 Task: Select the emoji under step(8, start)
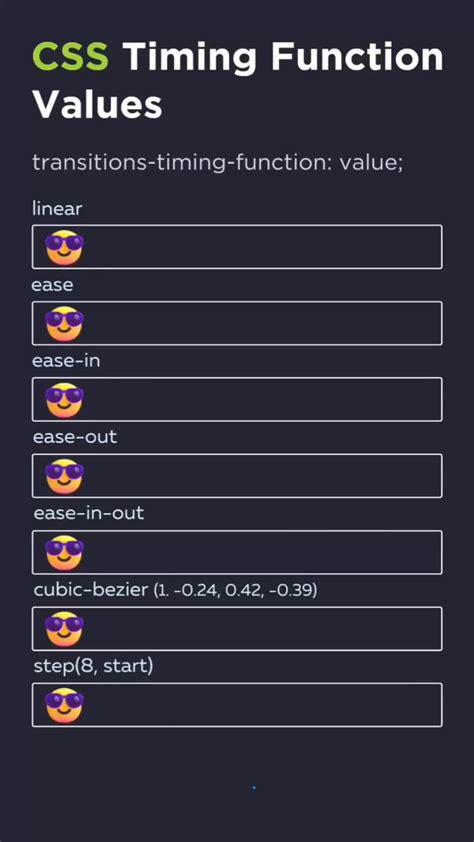point(64,705)
